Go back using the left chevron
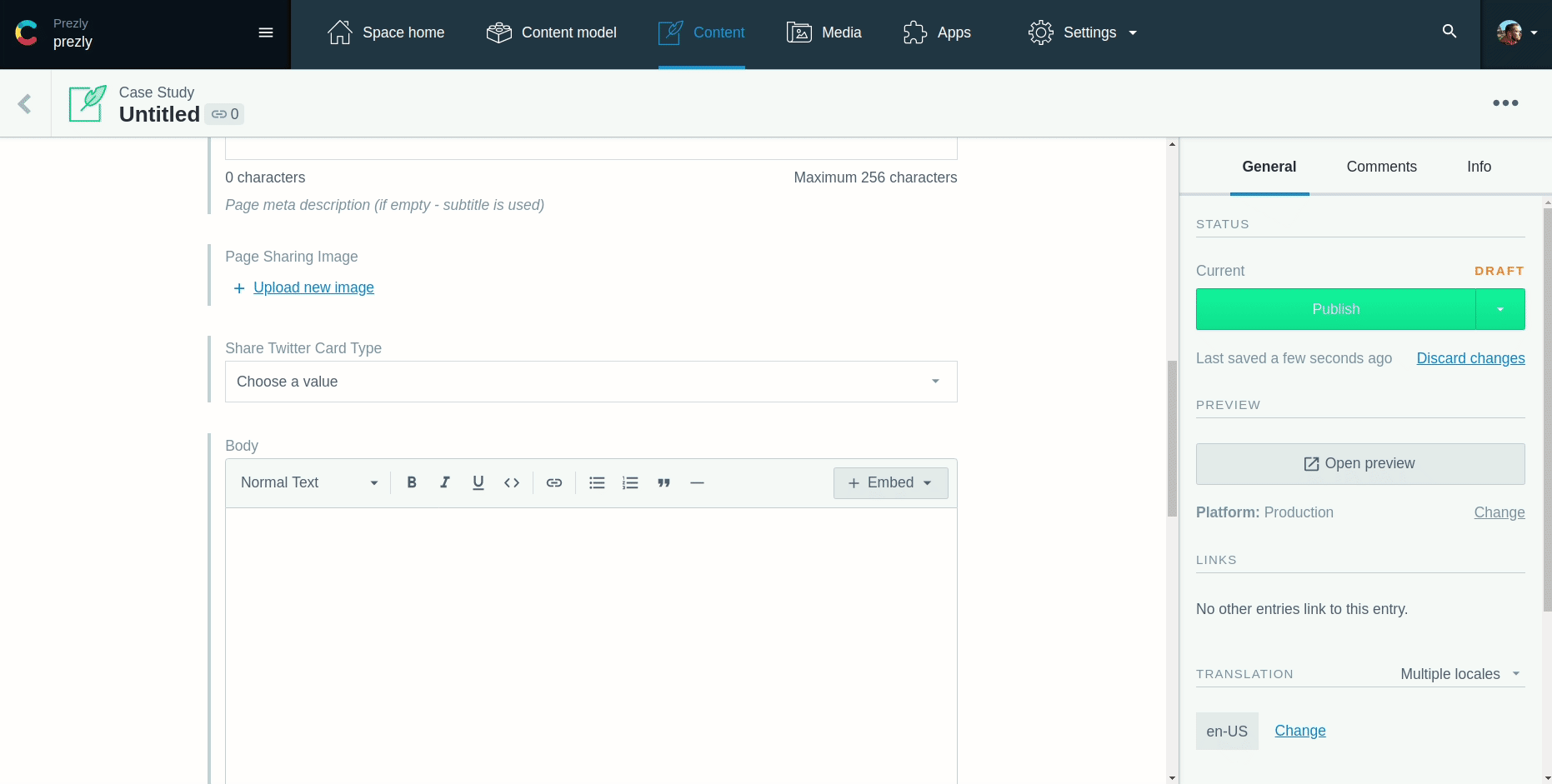Viewport: 1552px width, 784px height. coord(25,103)
